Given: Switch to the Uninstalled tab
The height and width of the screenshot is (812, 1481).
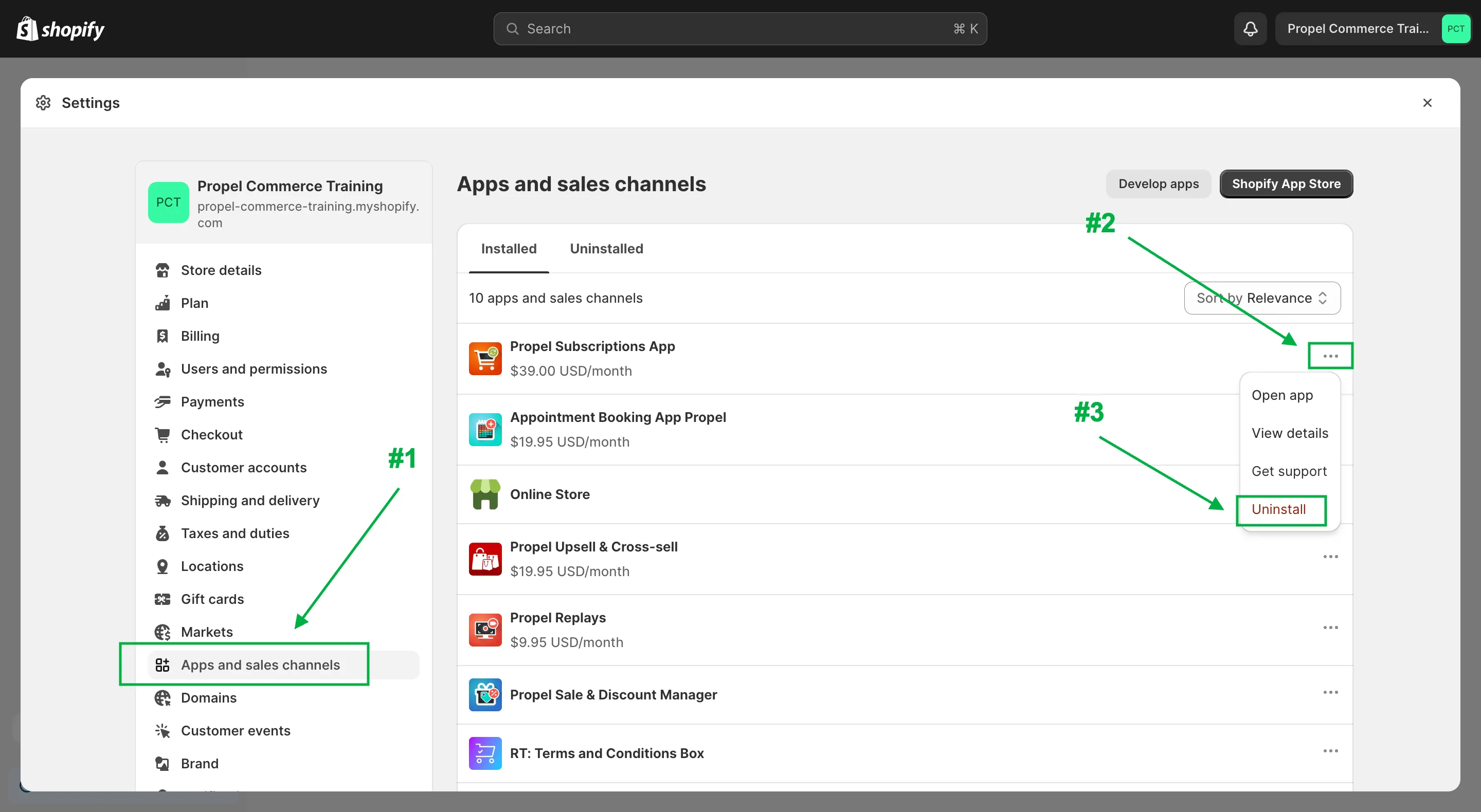Looking at the screenshot, I should 607,249.
